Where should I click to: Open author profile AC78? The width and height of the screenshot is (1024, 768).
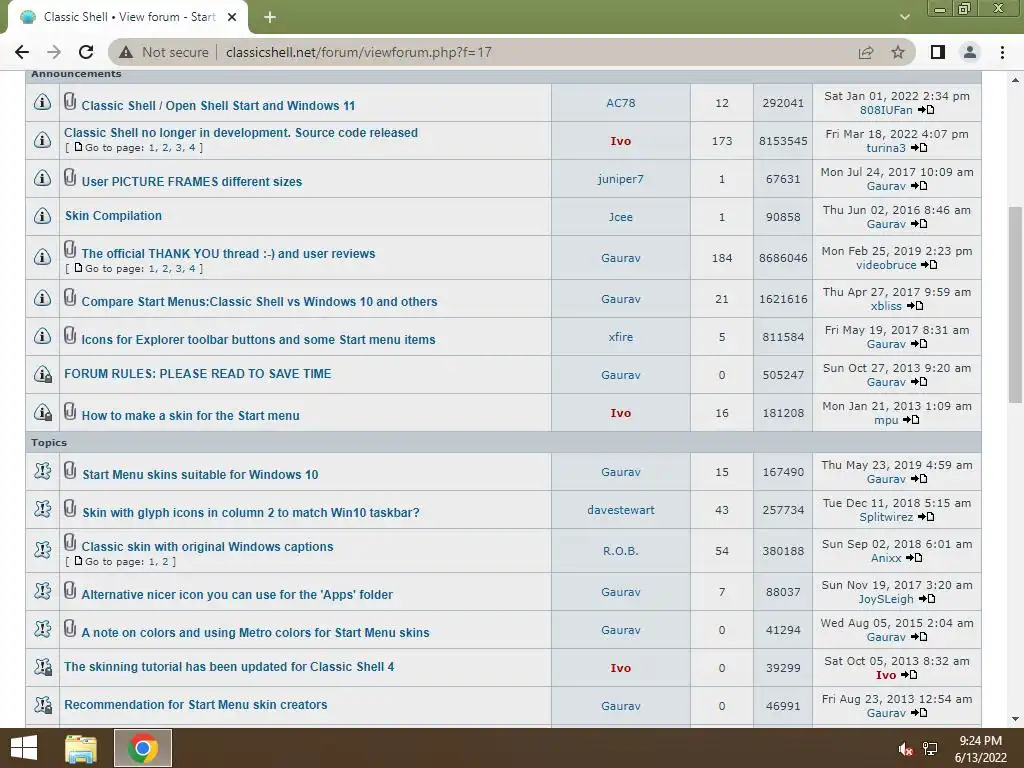[x=620, y=103]
